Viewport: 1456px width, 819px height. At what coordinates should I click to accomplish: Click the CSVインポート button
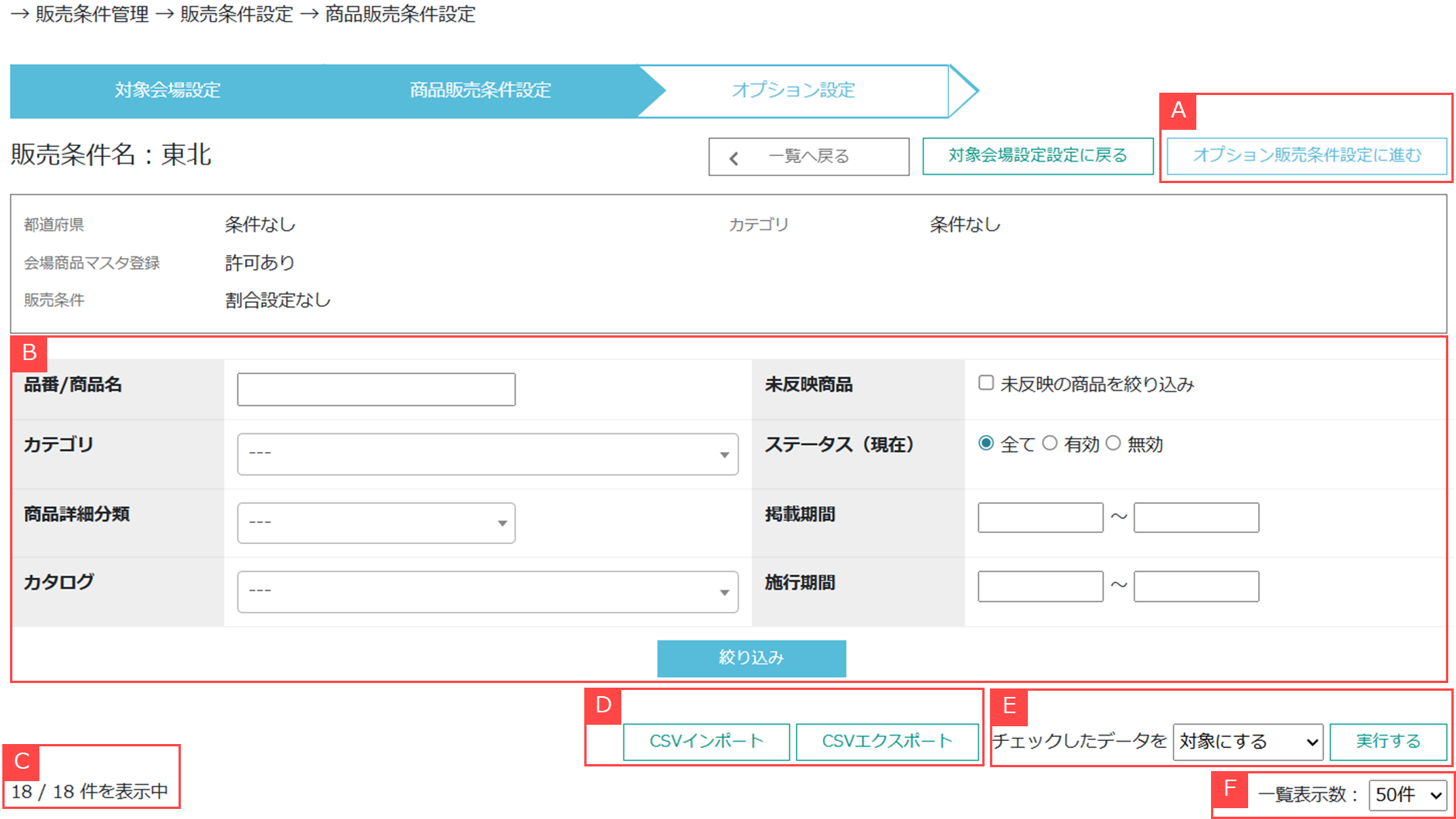point(706,742)
